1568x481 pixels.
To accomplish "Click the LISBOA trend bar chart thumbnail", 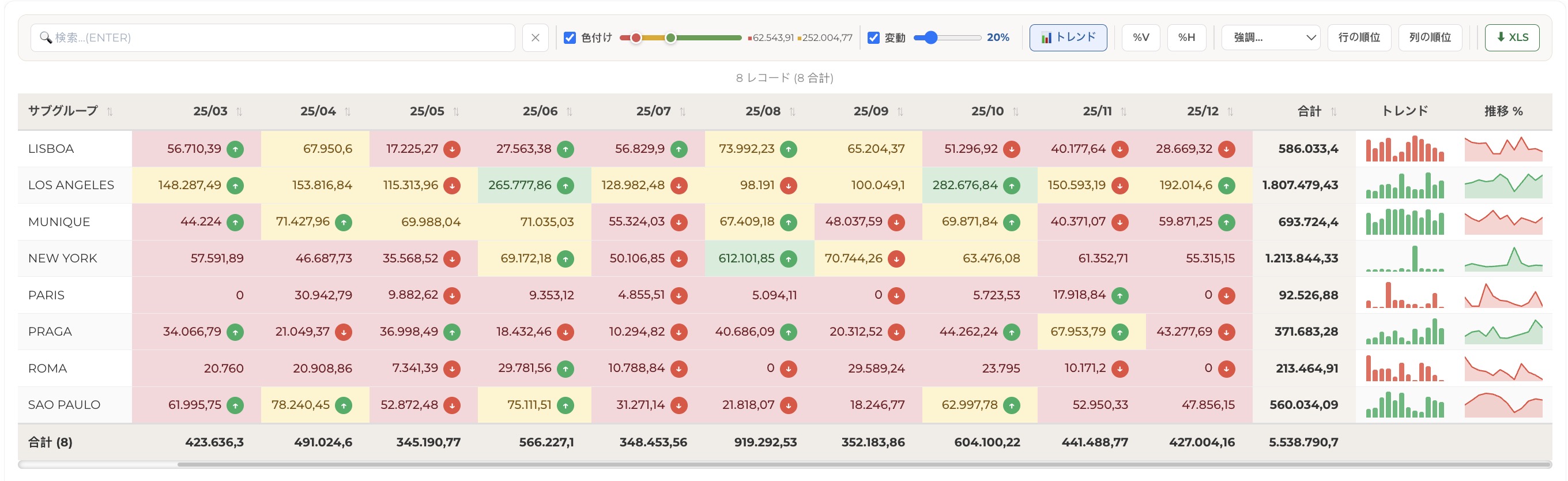I will pos(1404,149).
